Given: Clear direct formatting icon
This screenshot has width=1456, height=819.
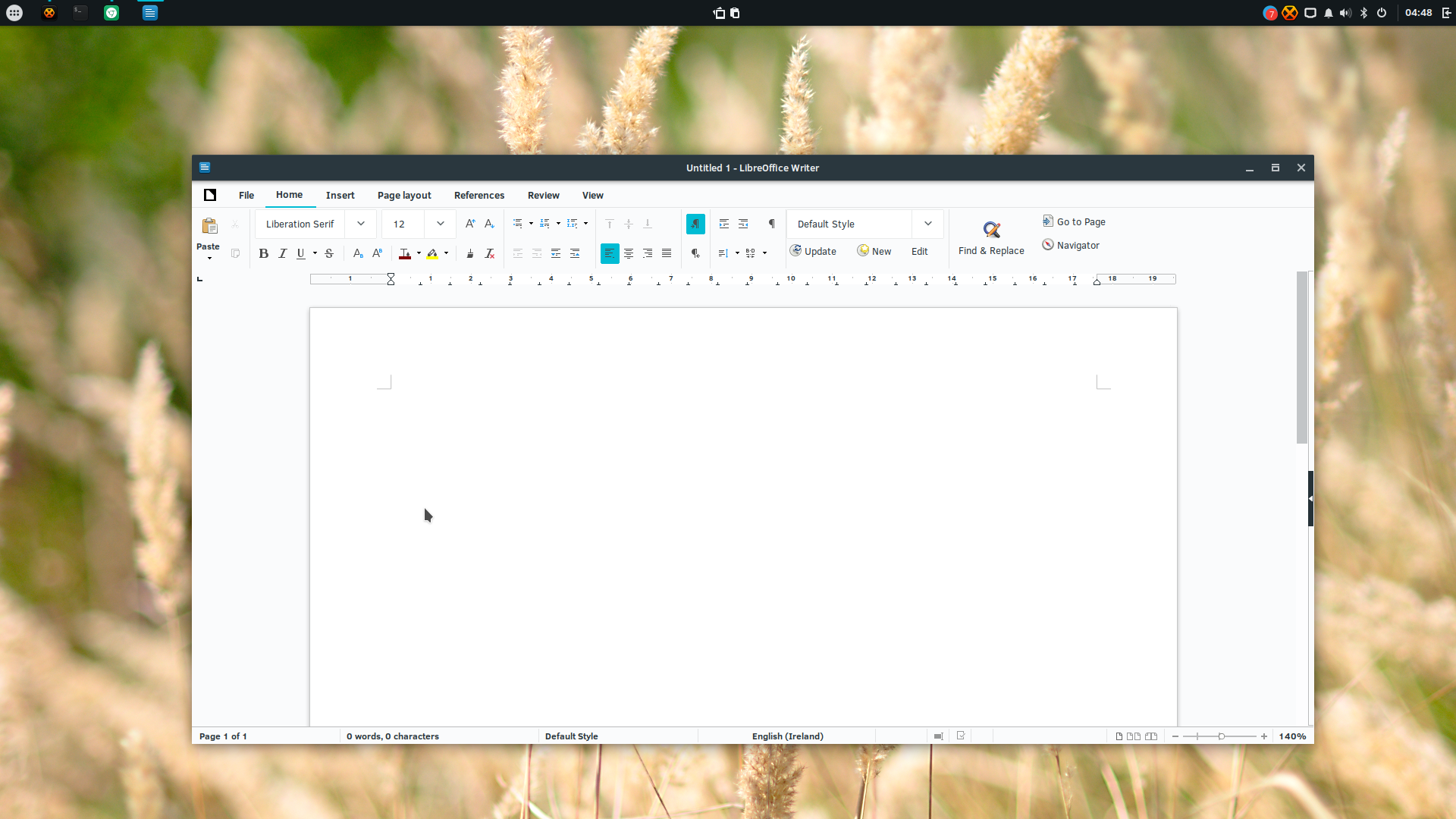Looking at the screenshot, I should click(489, 253).
